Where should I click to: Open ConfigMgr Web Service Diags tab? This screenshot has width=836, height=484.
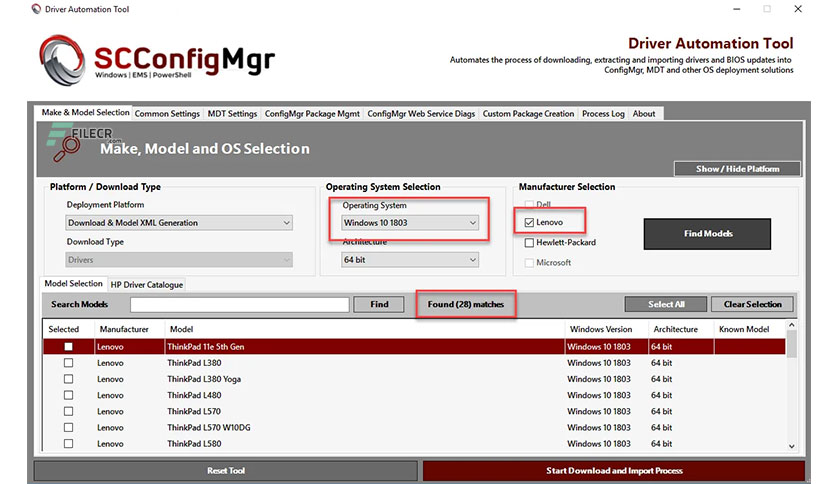coord(421,114)
